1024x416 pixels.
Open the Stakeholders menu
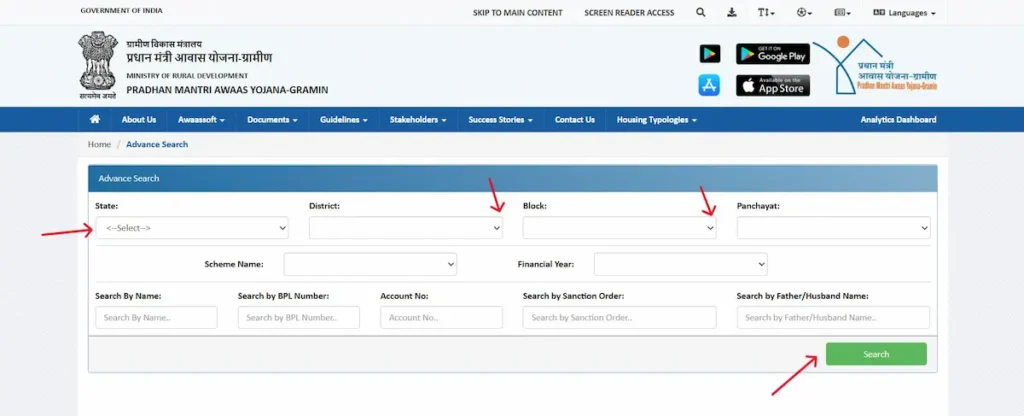[418, 120]
